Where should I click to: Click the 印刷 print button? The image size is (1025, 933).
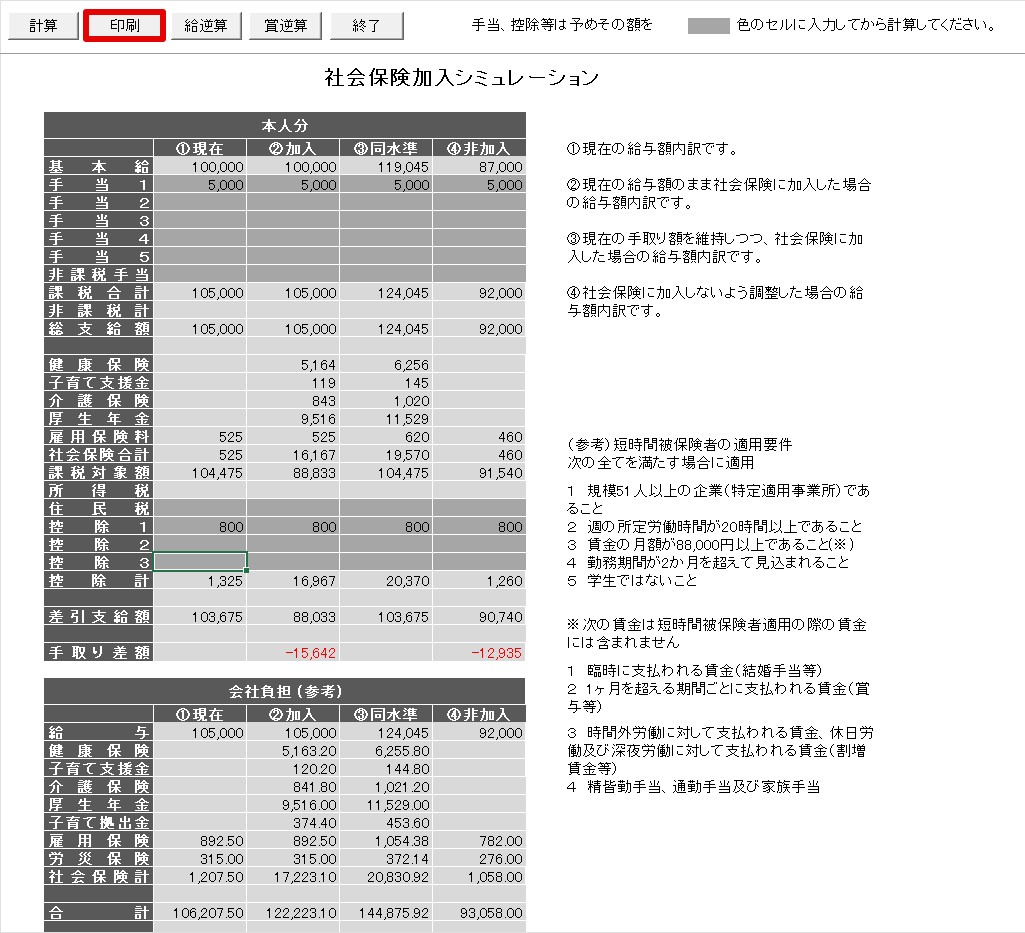pos(124,25)
